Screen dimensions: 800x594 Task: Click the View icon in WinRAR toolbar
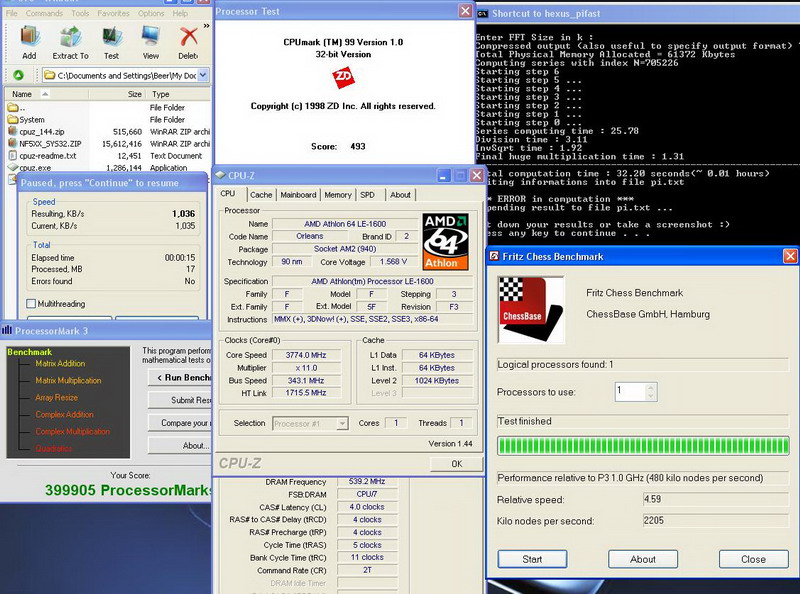pyautogui.click(x=151, y=37)
